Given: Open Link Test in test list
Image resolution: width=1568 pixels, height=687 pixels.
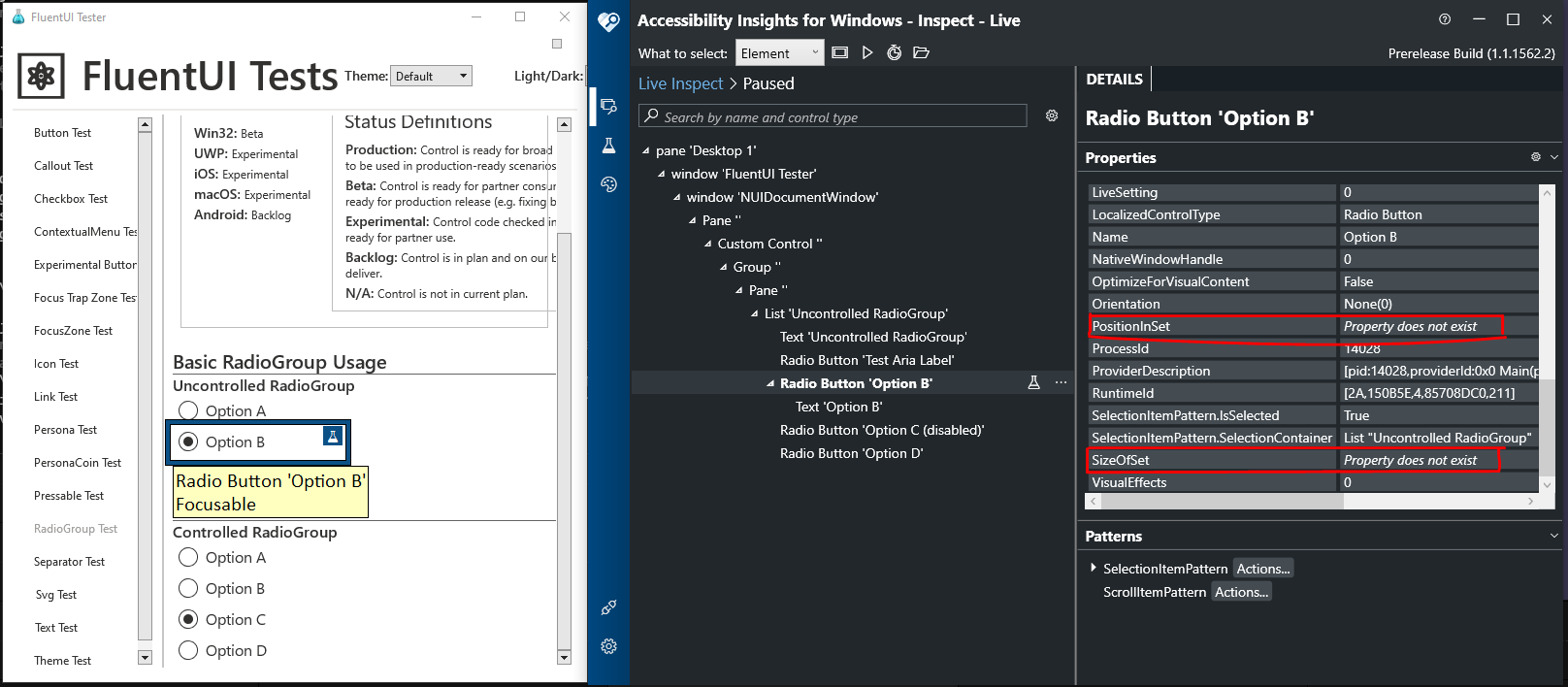Looking at the screenshot, I should pos(55,397).
